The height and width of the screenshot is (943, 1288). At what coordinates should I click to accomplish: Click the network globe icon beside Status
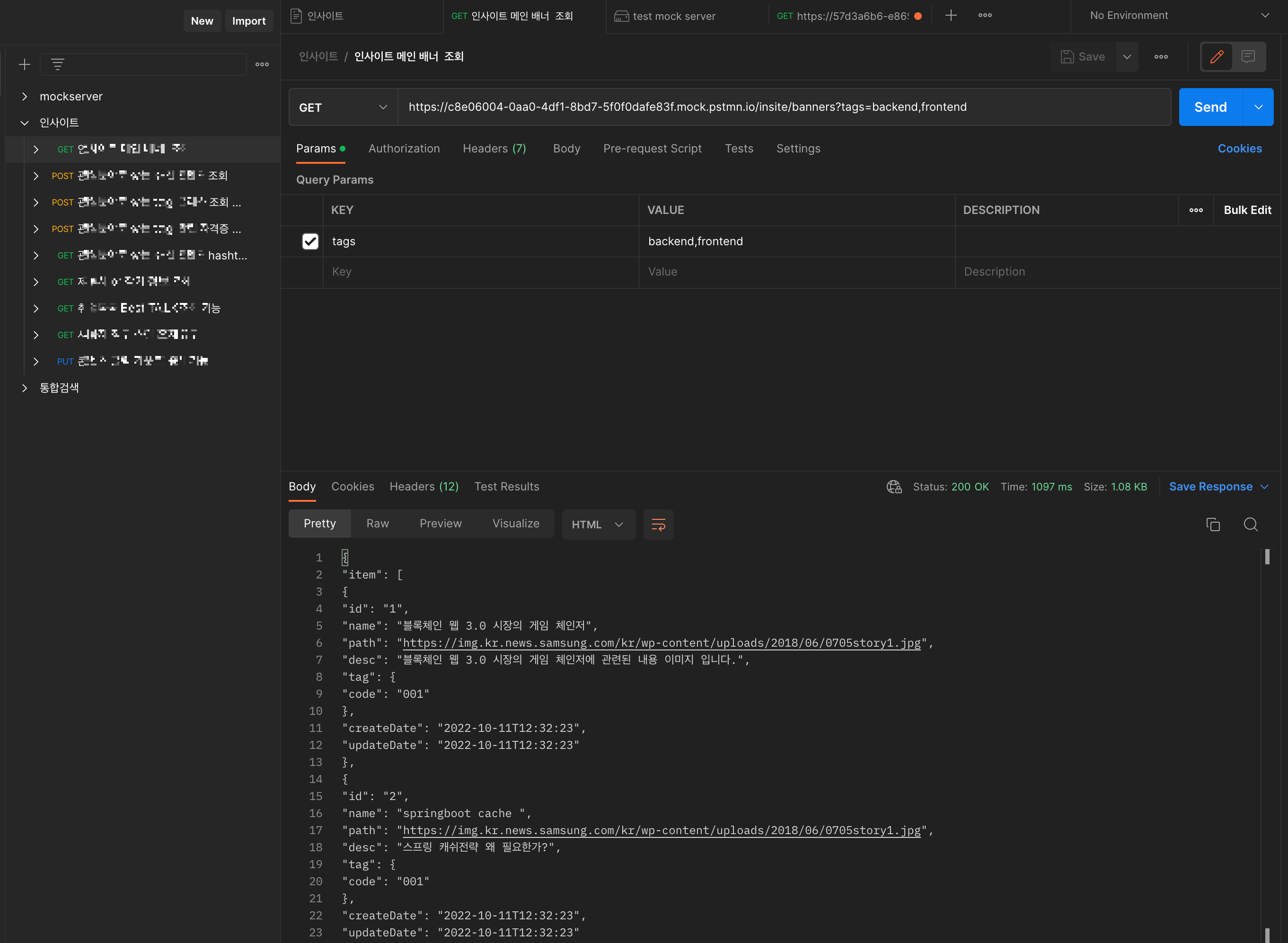point(894,486)
